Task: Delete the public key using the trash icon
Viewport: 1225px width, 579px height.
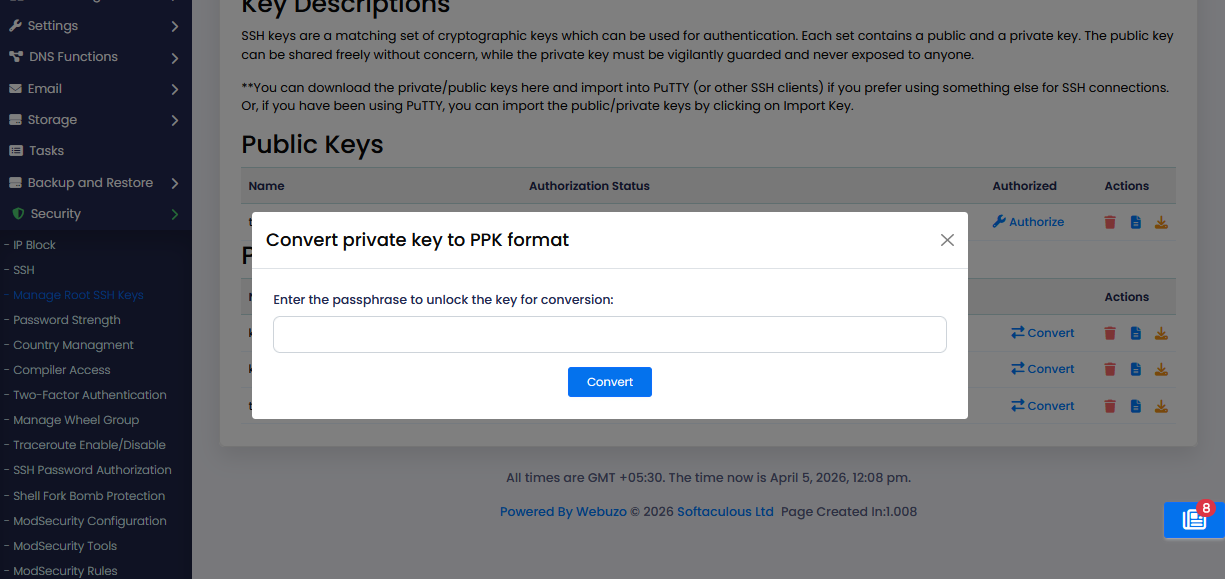Action: pos(1110,222)
